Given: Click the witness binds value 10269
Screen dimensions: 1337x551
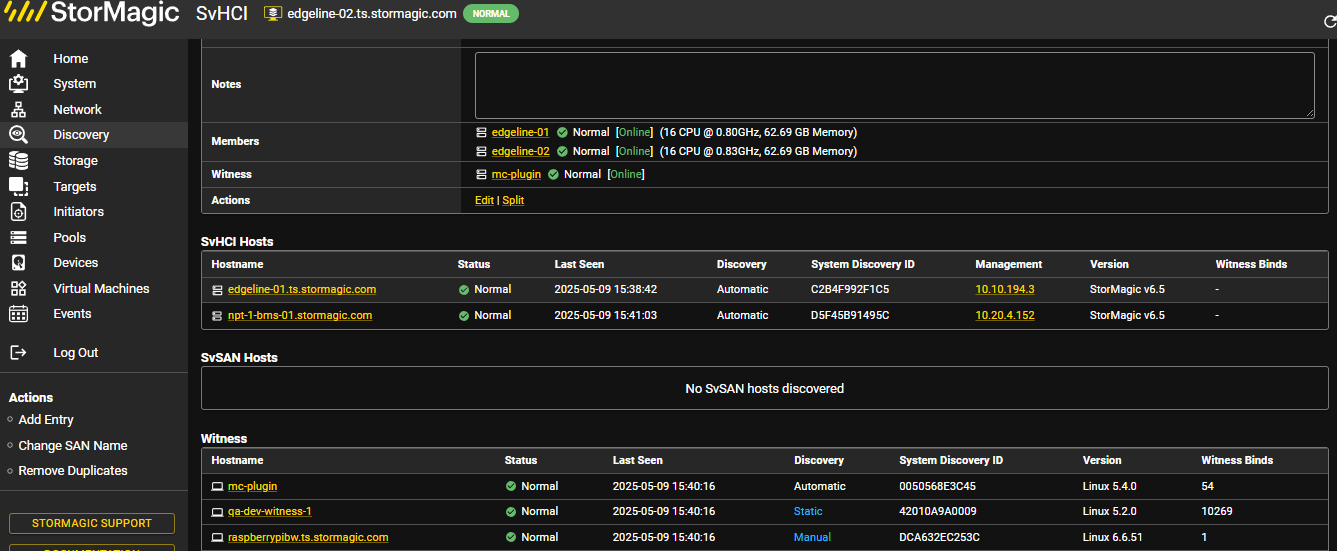Looking at the screenshot, I should point(1217,512).
